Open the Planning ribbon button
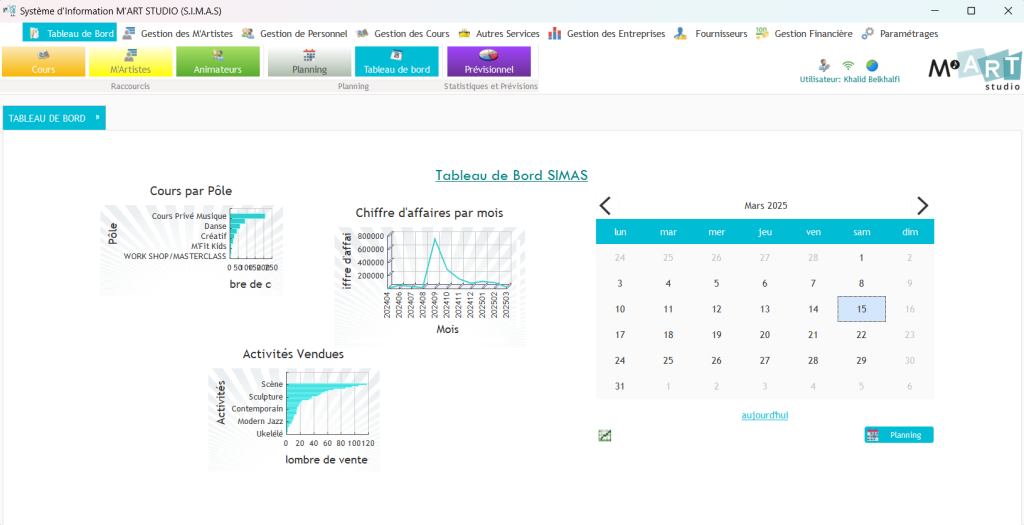Screen dimensions: 1024x525 pos(310,61)
